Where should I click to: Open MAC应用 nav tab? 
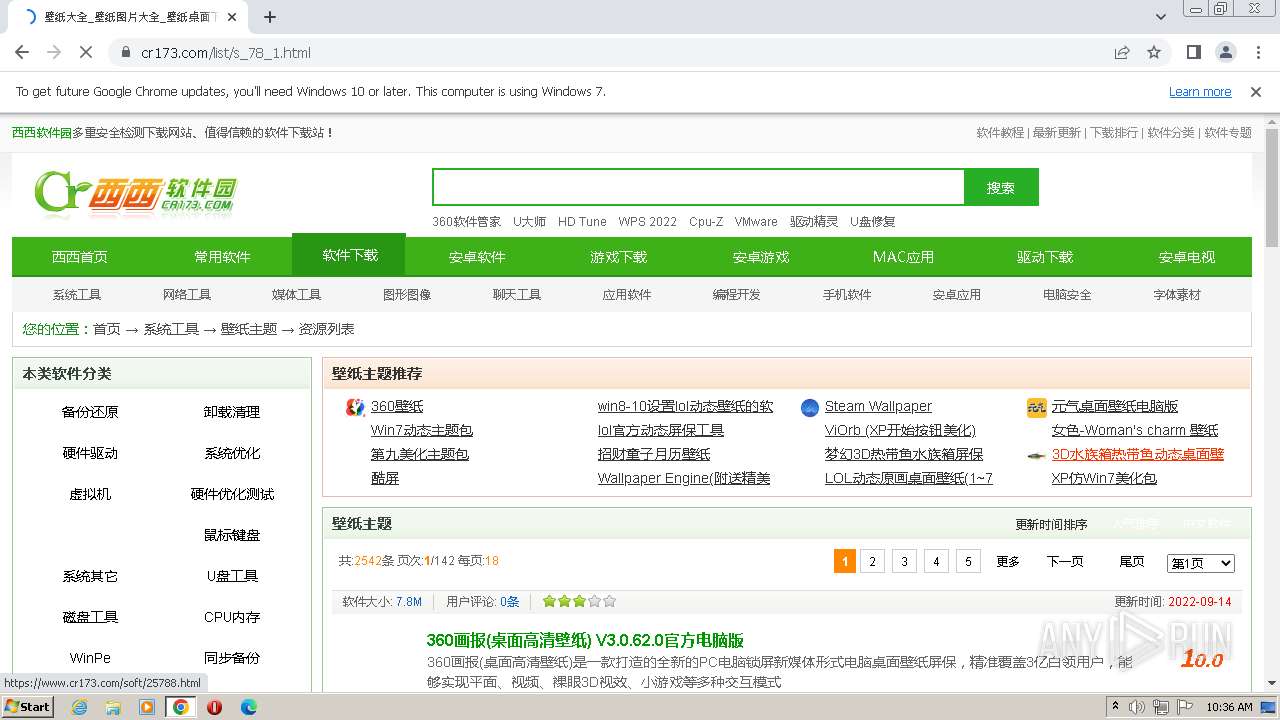click(903, 257)
